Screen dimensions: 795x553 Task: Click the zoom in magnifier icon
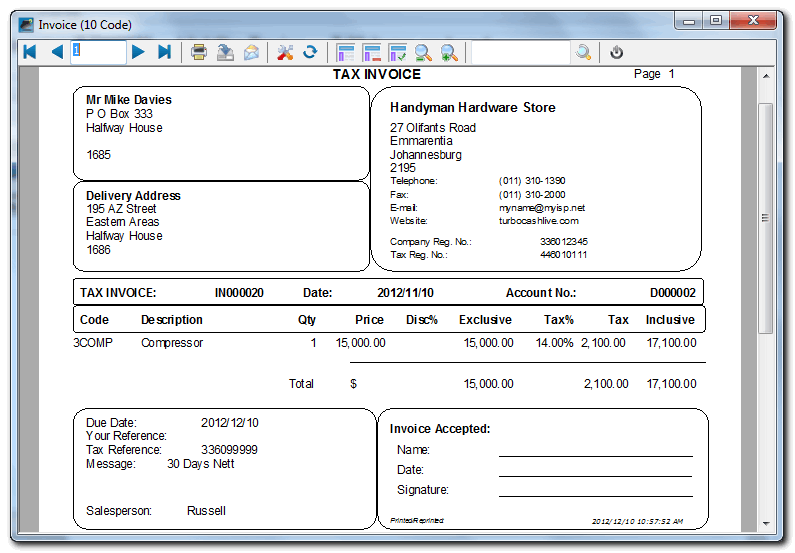(449, 52)
